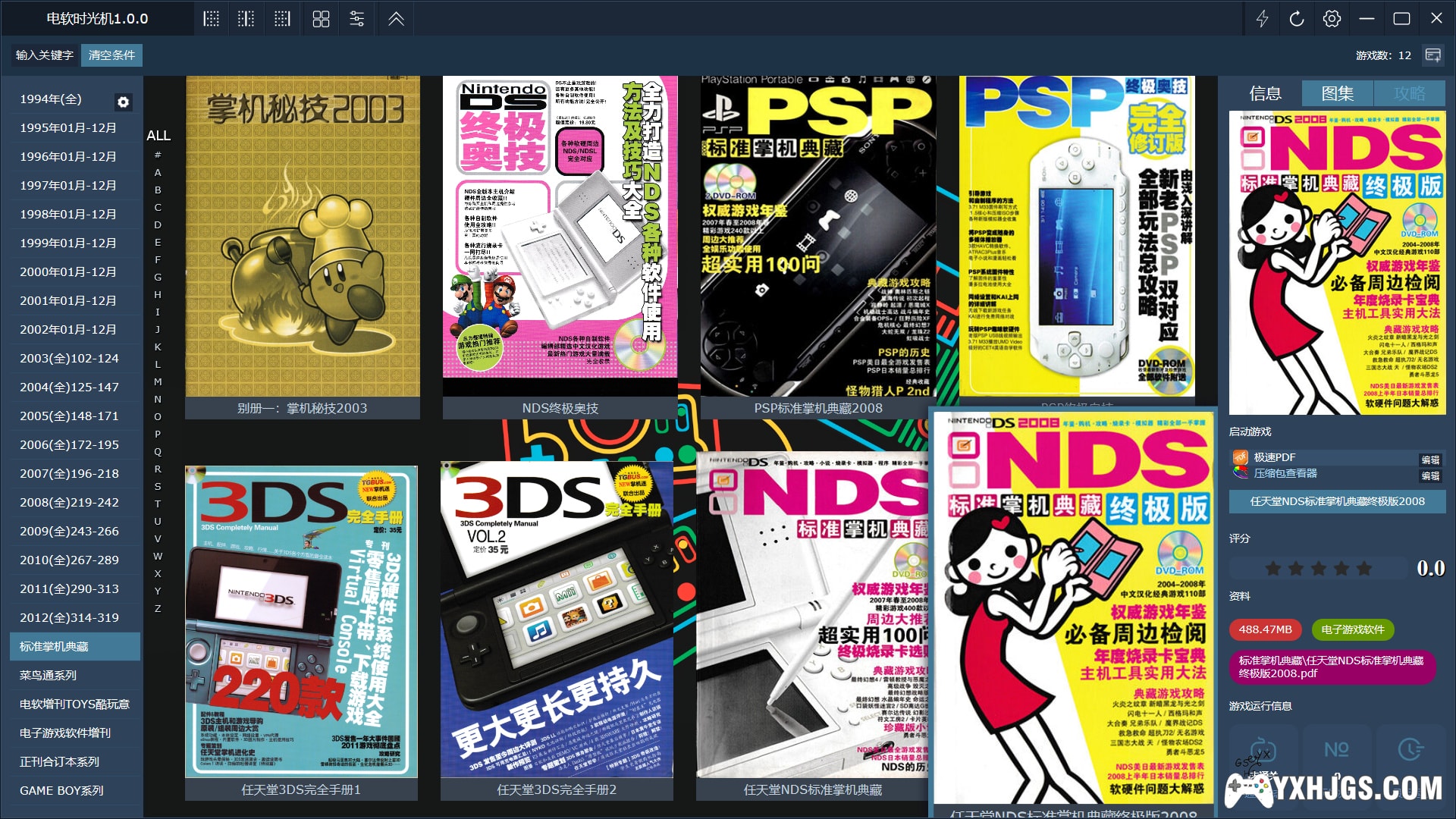Switch to the 图集 tab

(1337, 93)
